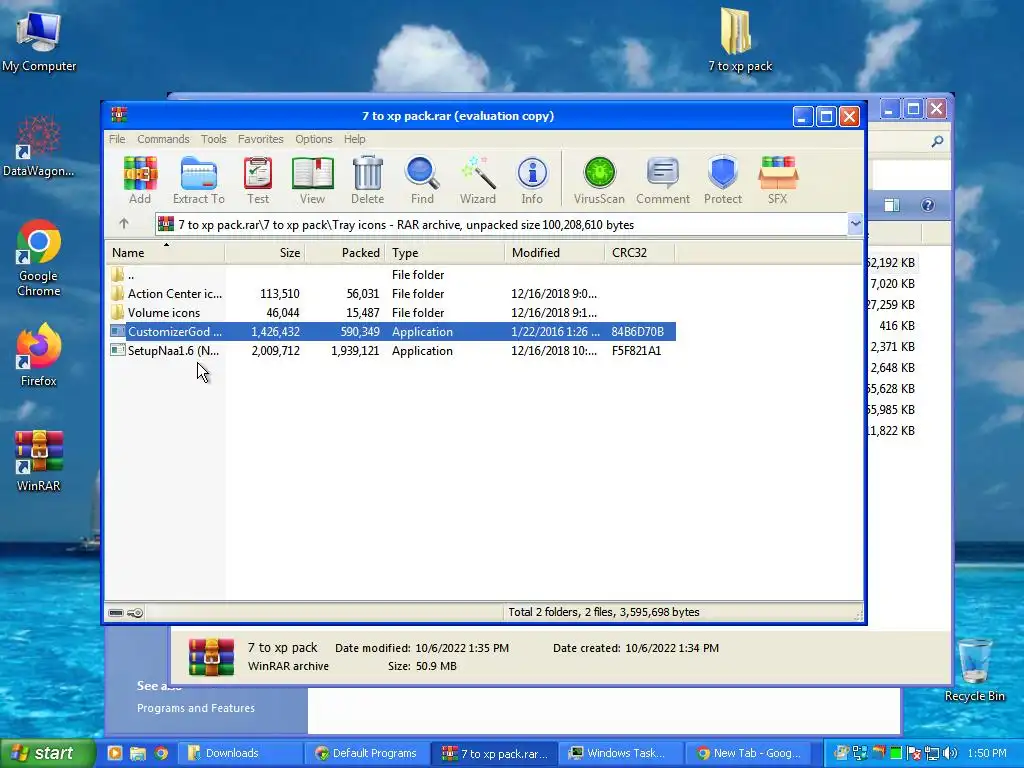Click the 7 to xp pack archive thumbnail in details pane

pyautogui.click(x=211, y=657)
